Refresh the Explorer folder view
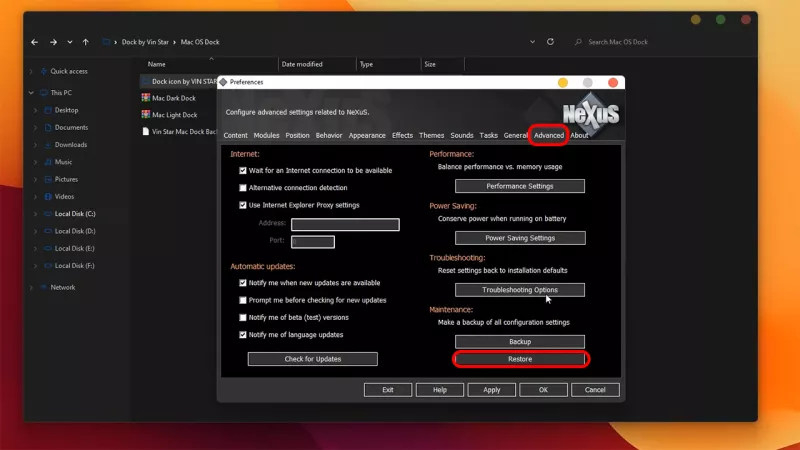The height and width of the screenshot is (450, 800). pos(550,42)
